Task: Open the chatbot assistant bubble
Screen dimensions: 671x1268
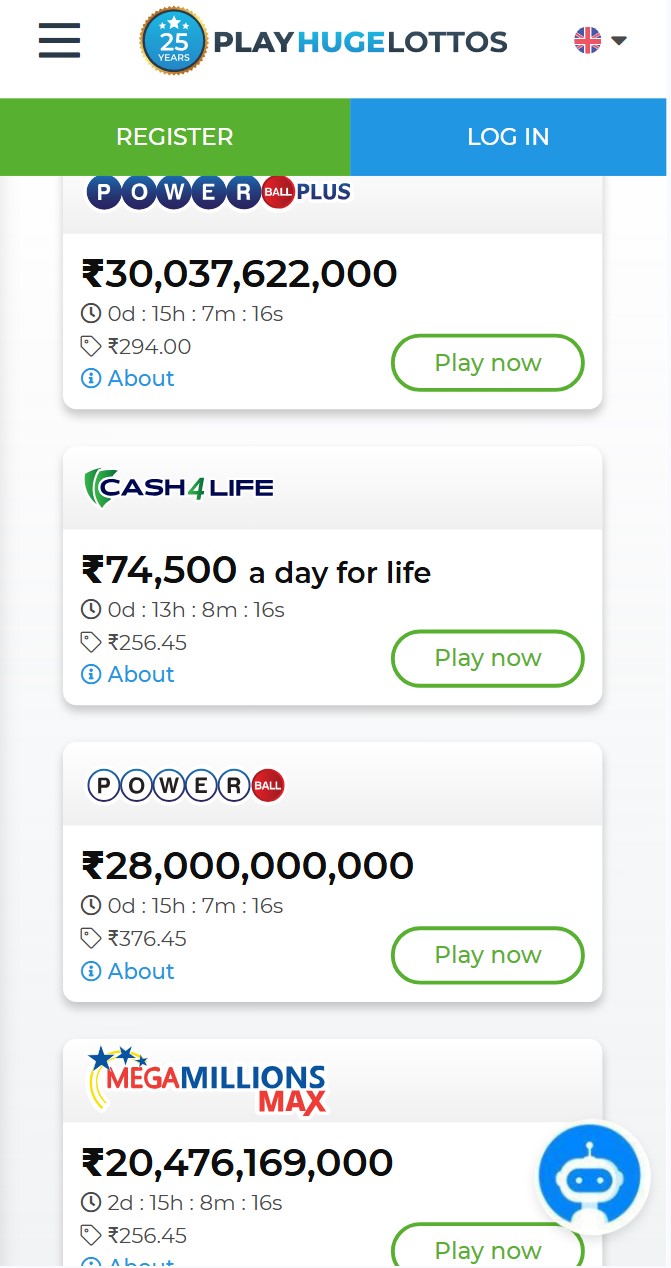Action: click(588, 1178)
